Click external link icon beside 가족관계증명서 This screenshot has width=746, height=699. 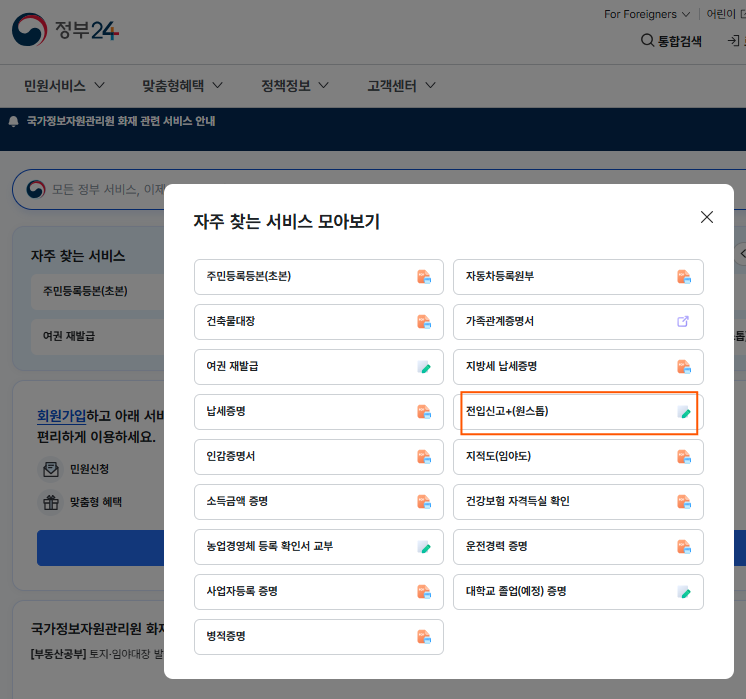pyautogui.click(x=683, y=321)
